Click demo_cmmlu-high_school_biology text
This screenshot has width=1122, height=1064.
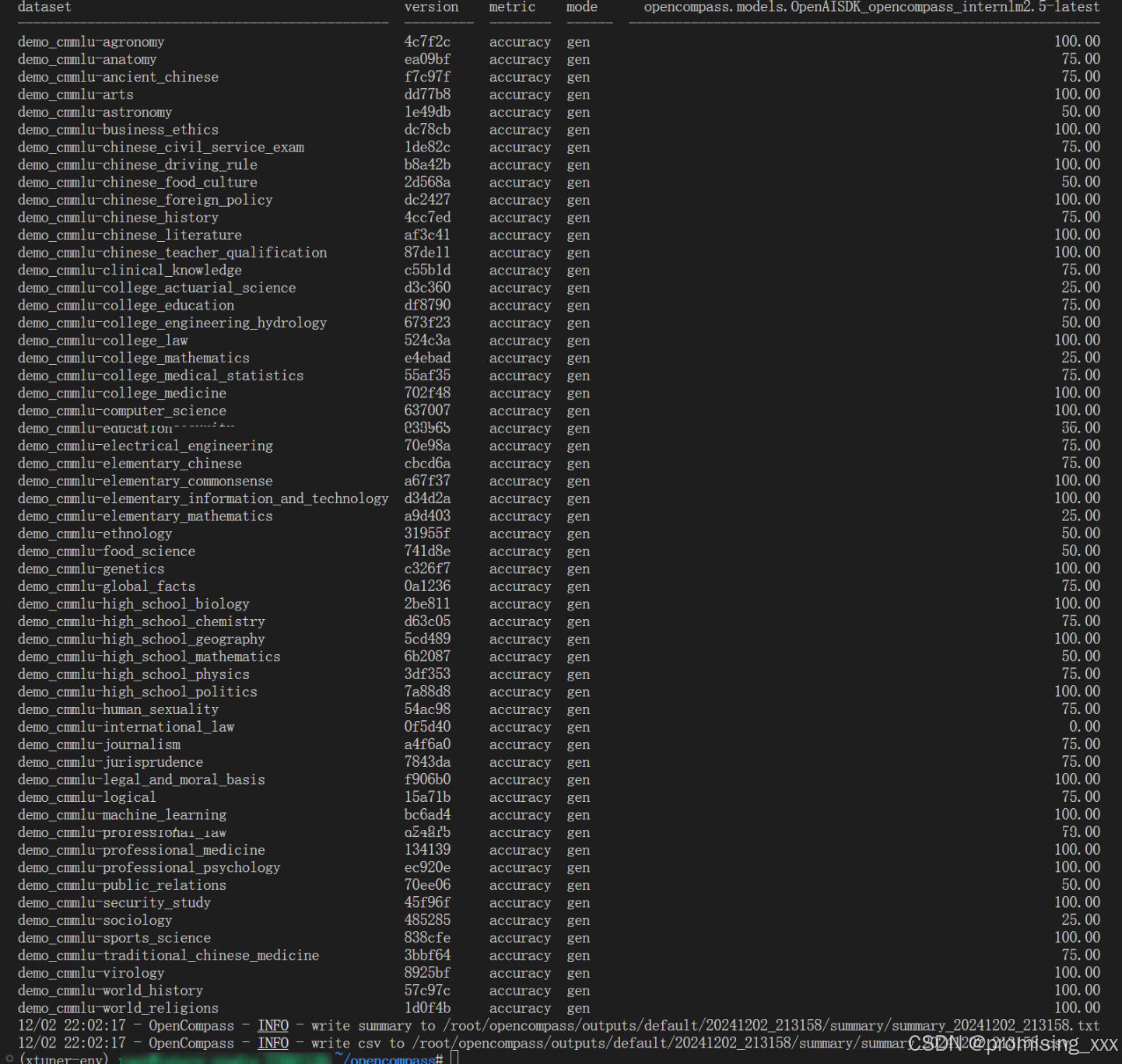click(134, 604)
